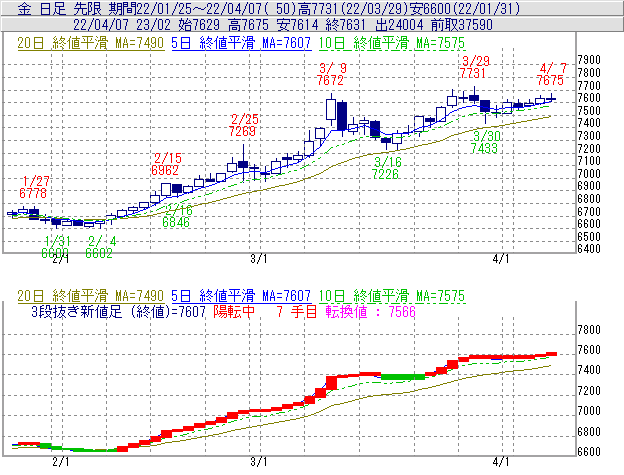Click 6900 on the top chart price axis
The height and width of the screenshot is (475, 624).
point(589,186)
